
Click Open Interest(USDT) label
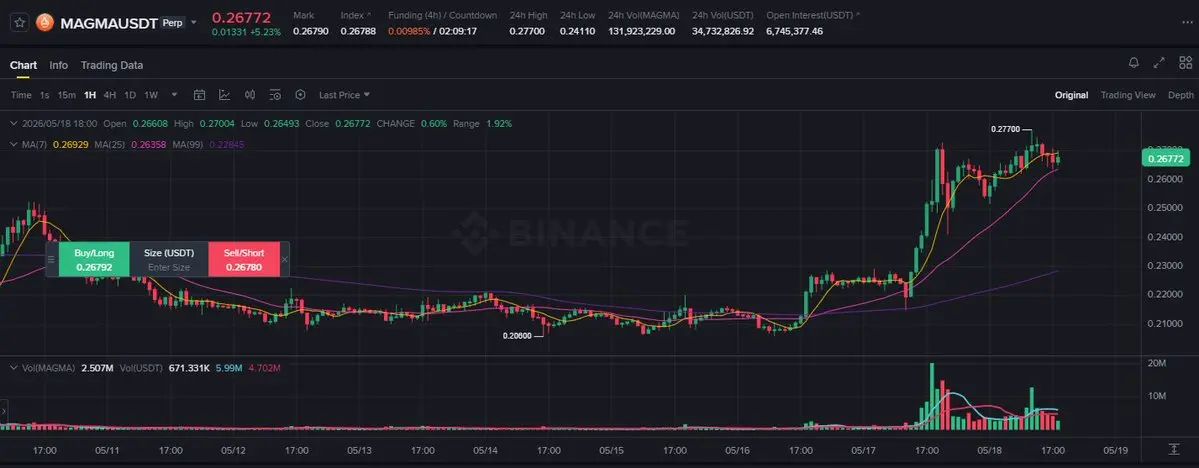[809, 15]
